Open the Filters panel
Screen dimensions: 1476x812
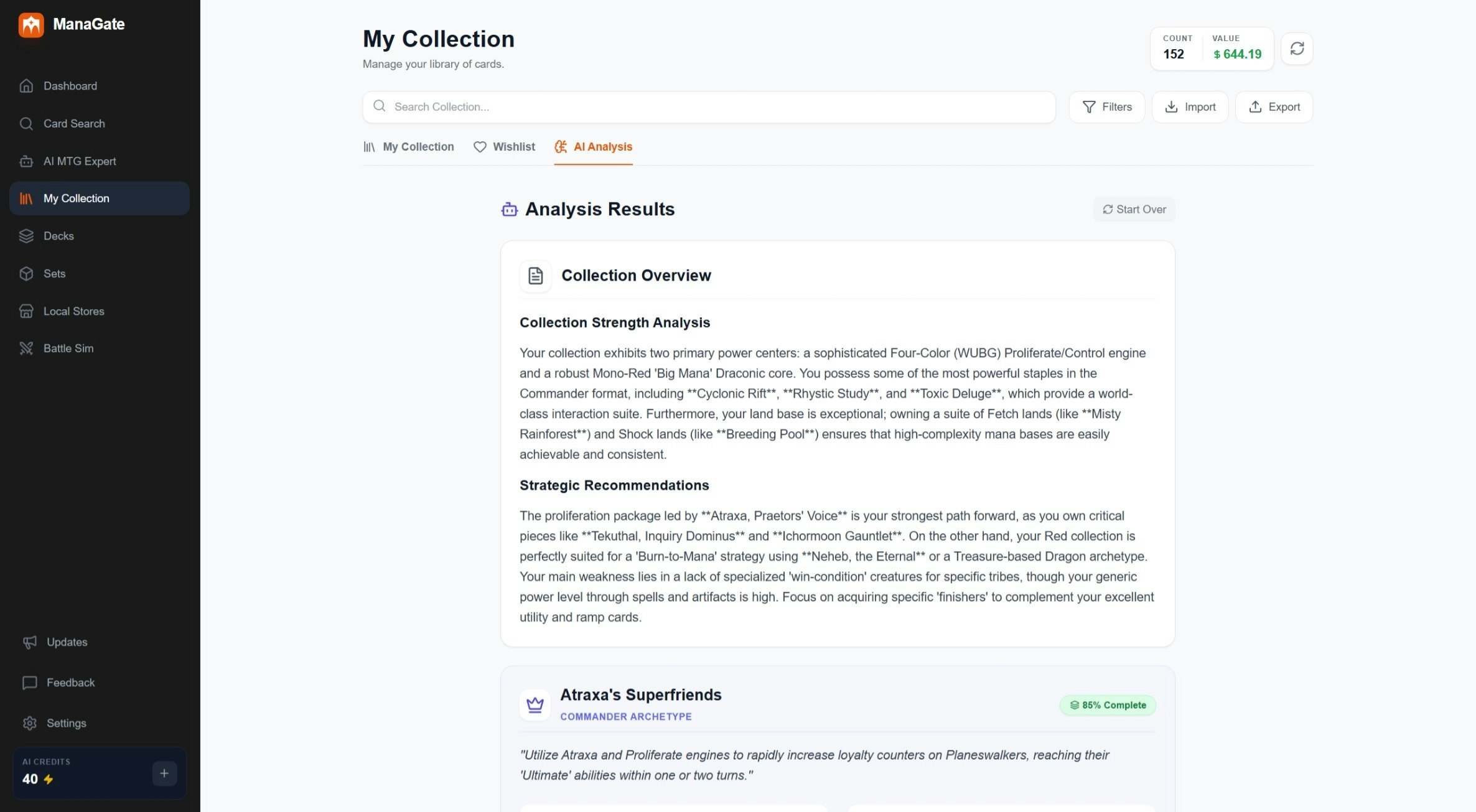(1107, 106)
